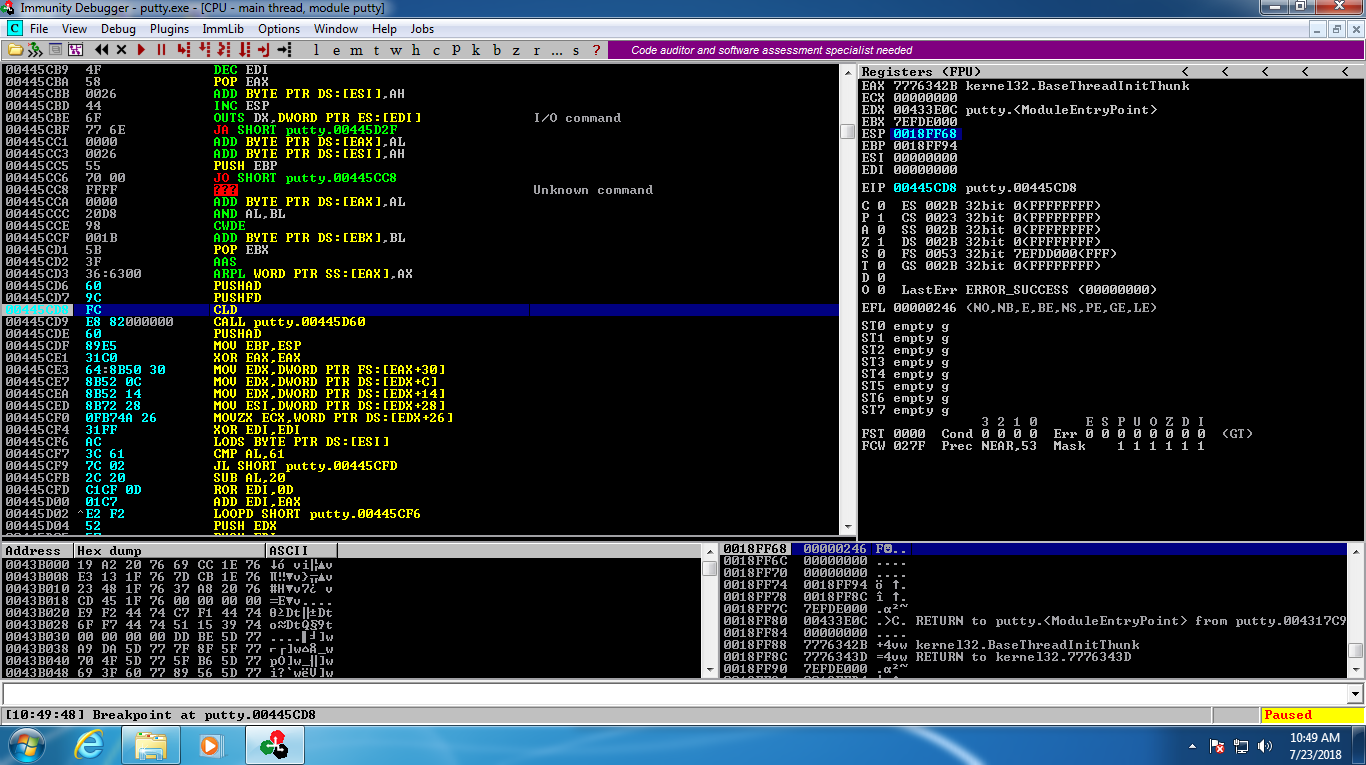The height and width of the screenshot is (765, 1366).
Task: Restart the program with the rewind icon
Action: (x=102, y=50)
